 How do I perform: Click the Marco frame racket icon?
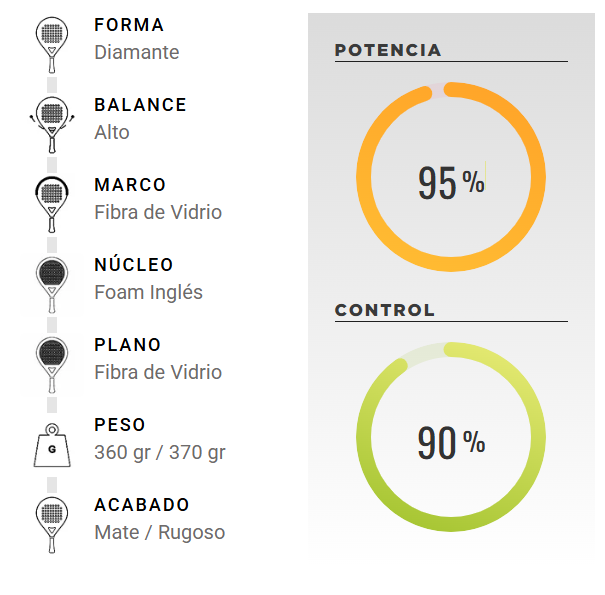[52, 205]
